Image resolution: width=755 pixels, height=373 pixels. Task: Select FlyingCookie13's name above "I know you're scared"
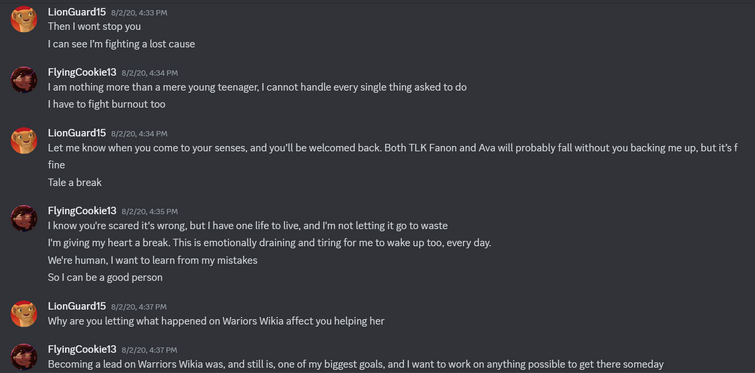click(x=82, y=211)
